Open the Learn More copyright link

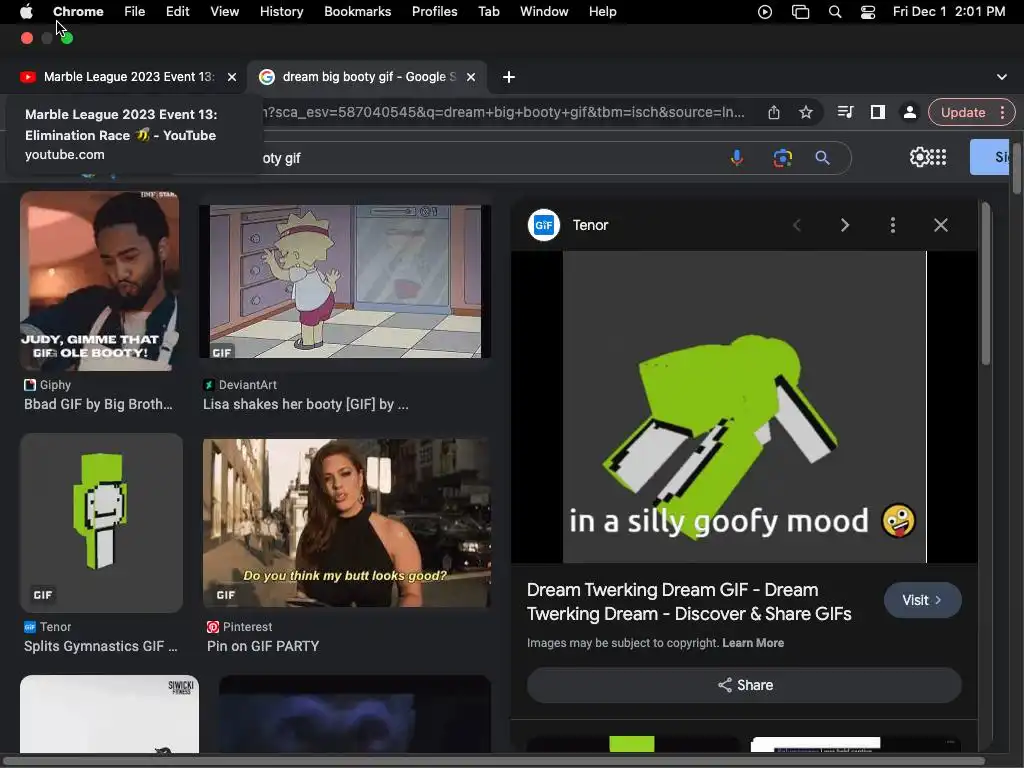point(753,643)
